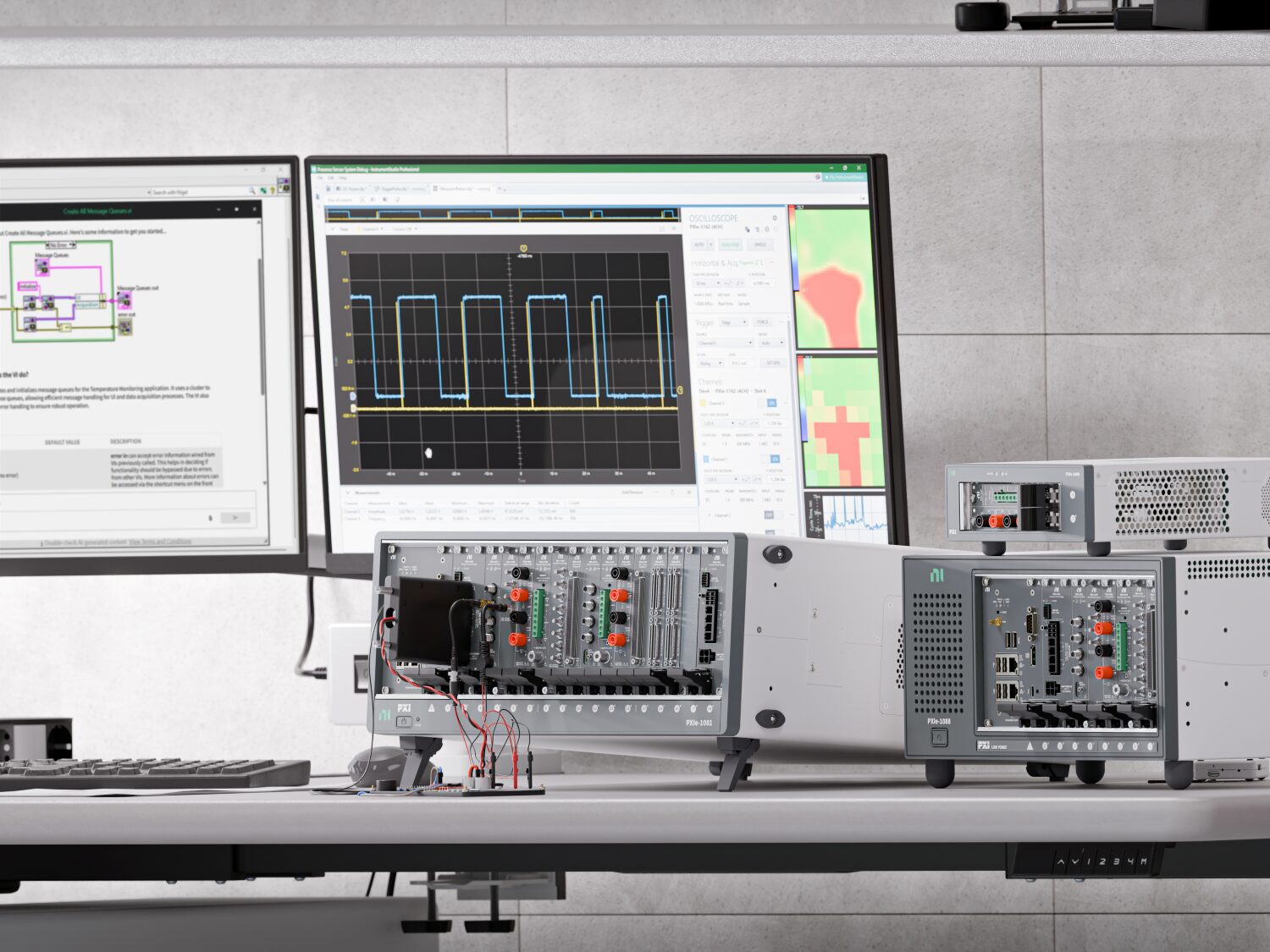Viewport: 1270px width, 952px height.
Task: Click the Initialize string constant in the diagram
Action: tap(28, 287)
